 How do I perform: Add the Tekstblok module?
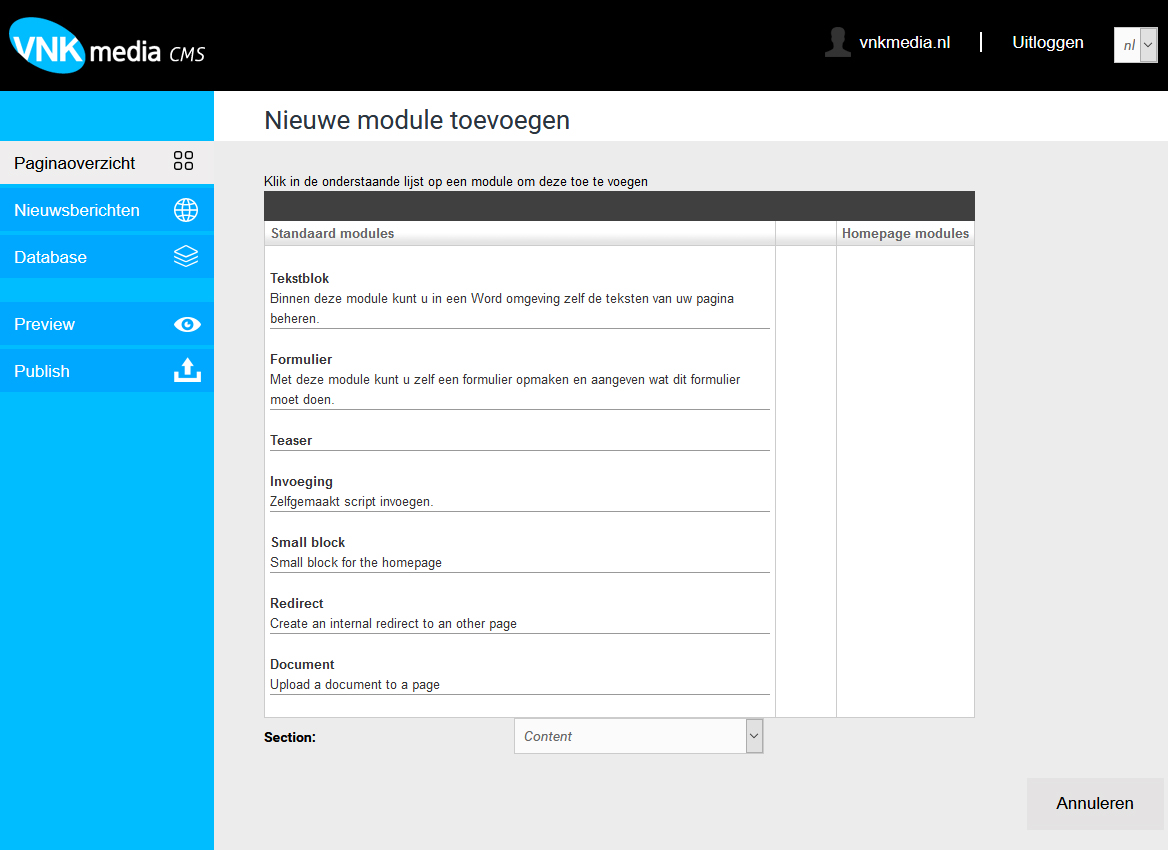pos(300,278)
